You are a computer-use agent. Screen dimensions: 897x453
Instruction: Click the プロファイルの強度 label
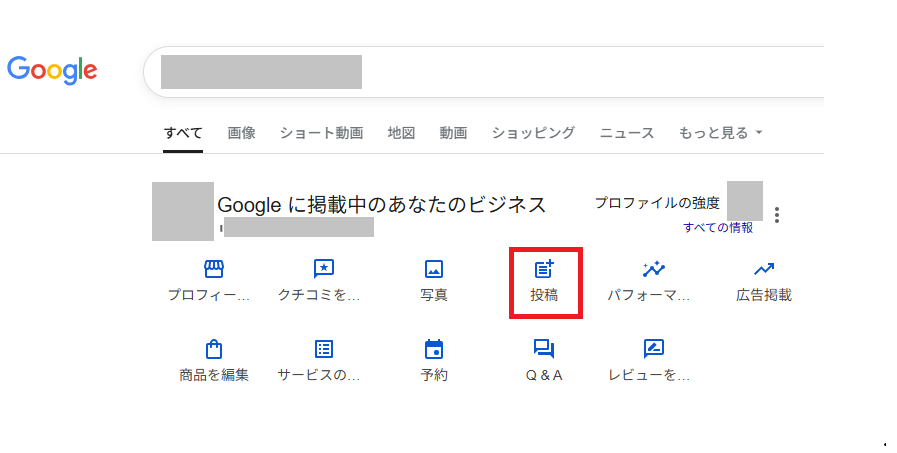click(x=657, y=203)
